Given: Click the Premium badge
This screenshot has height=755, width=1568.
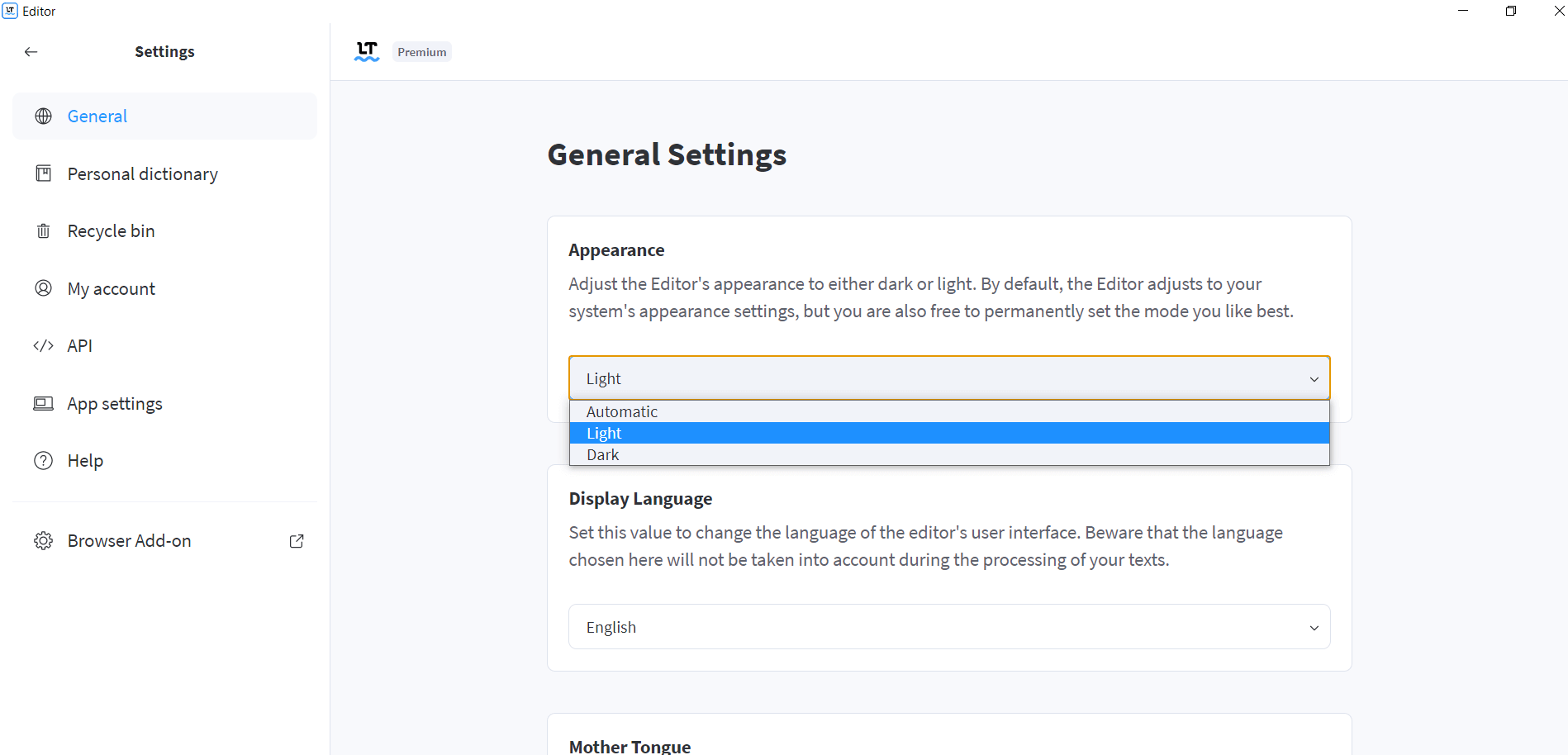Looking at the screenshot, I should [422, 52].
